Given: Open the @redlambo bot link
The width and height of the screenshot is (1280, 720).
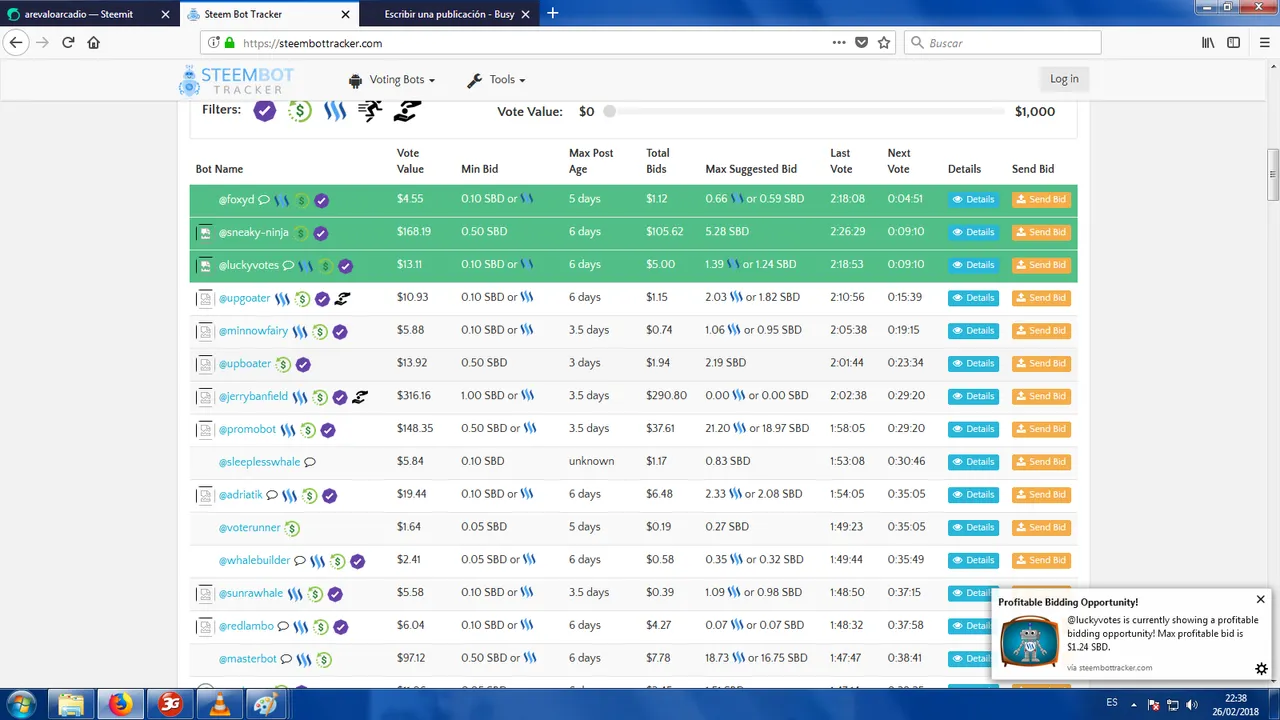Looking at the screenshot, I should (245, 626).
